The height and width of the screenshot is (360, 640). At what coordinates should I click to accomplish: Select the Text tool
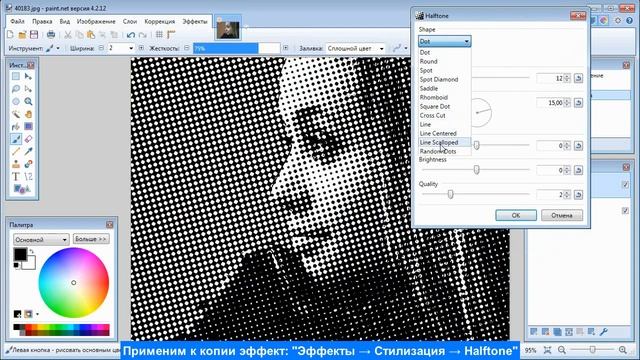(16, 177)
